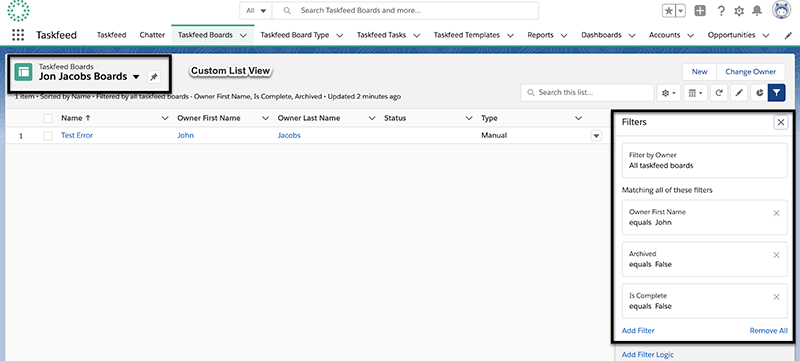Go to the Taskfeed tab
The width and height of the screenshot is (800, 361).
click(111, 35)
